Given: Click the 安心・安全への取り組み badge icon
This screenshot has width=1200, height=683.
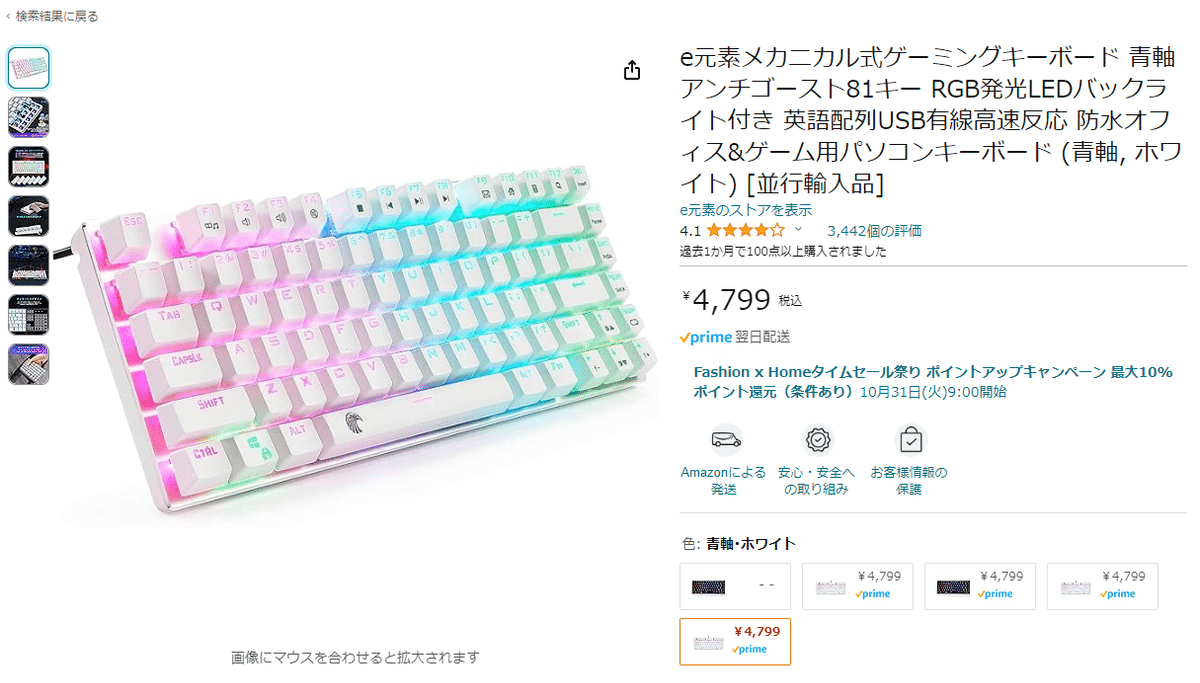Looking at the screenshot, I should point(819,440).
